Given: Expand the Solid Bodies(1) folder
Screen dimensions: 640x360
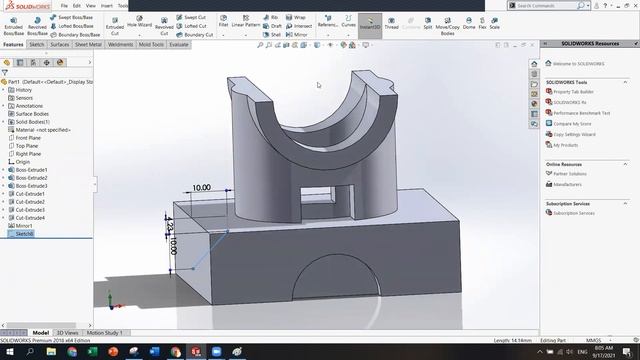Looking at the screenshot, I should click(x=4, y=122).
